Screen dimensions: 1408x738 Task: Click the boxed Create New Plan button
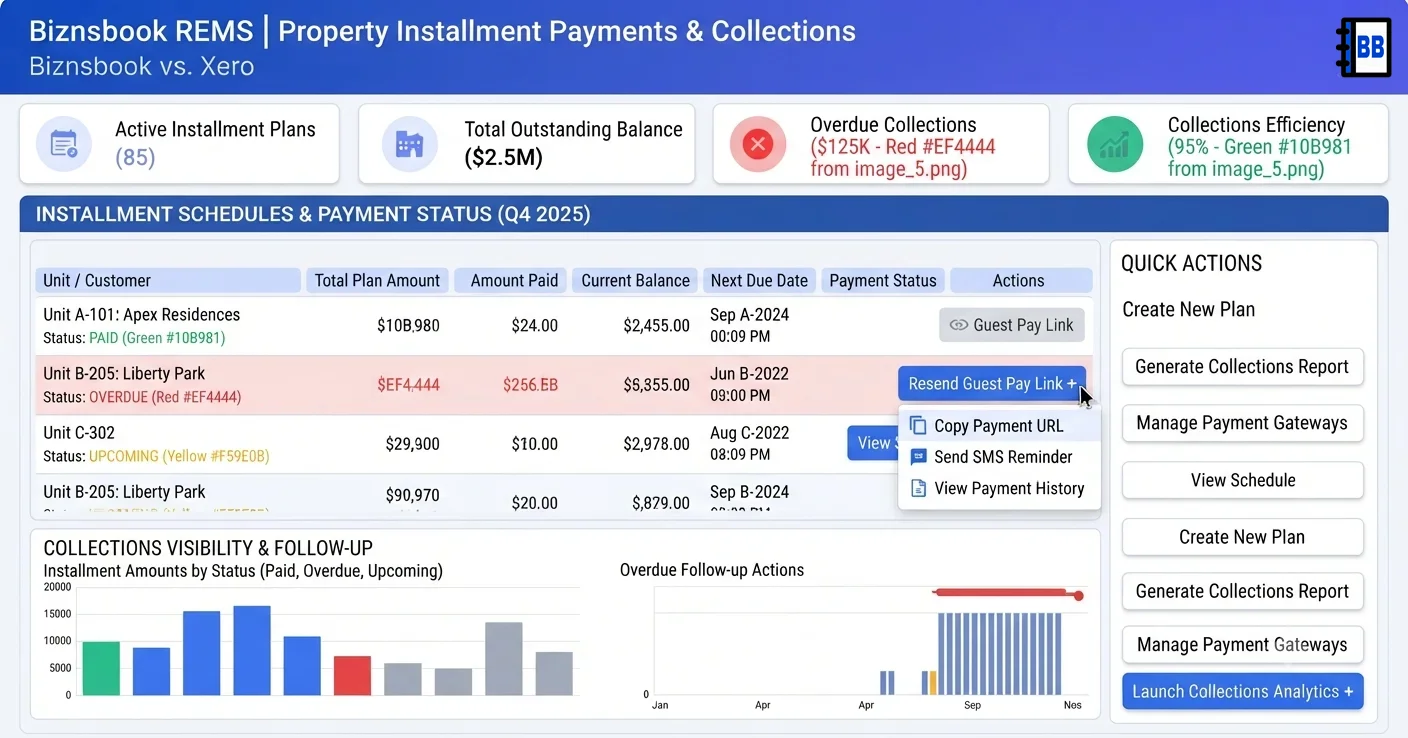coord(1242,537)
